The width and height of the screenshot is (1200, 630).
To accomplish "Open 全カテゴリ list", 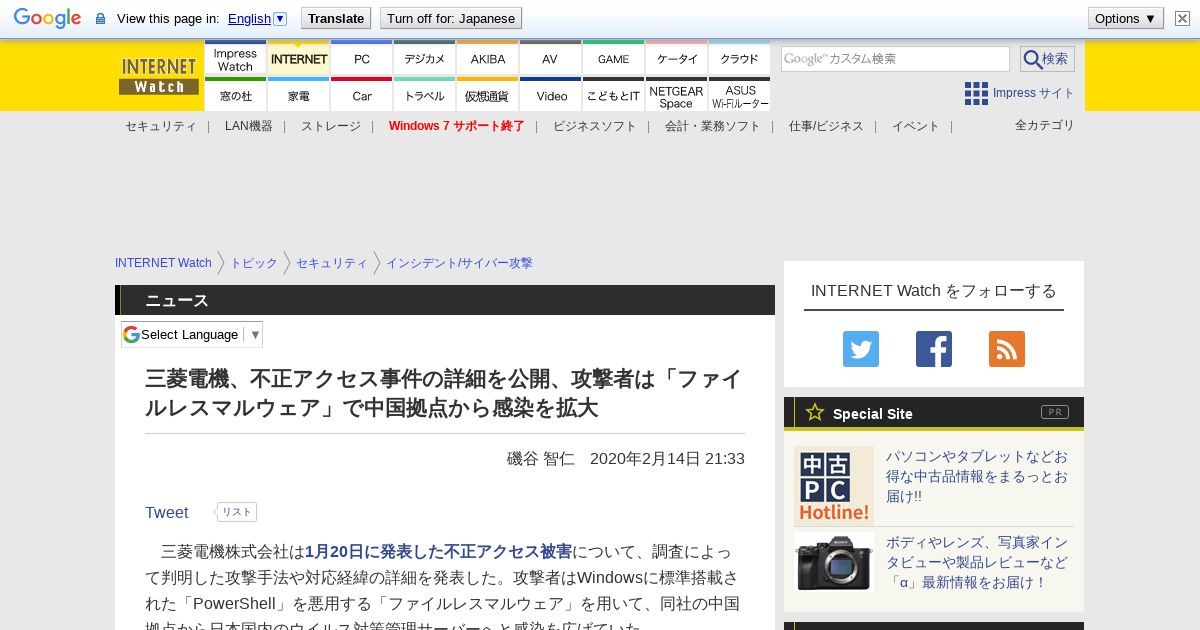I will 1044,125.
